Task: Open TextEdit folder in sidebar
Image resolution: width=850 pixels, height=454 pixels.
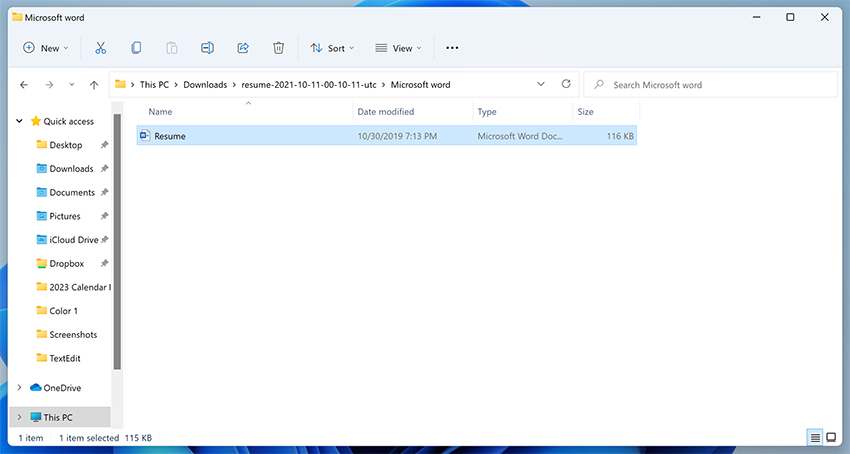Action: pos(65,359)
